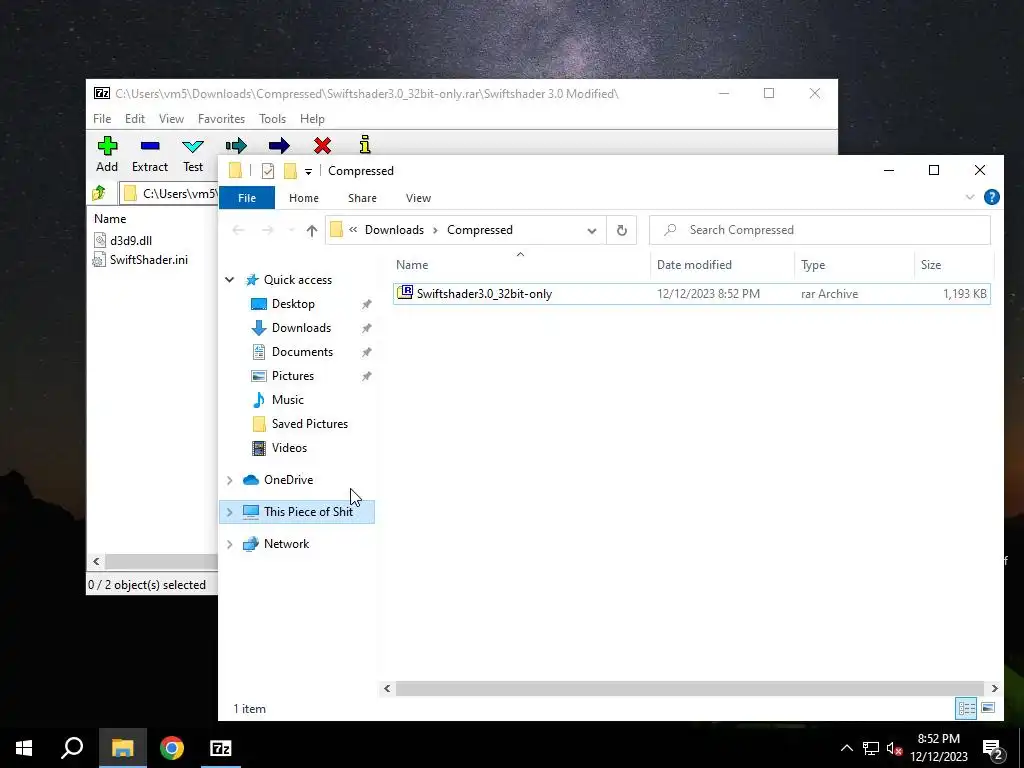
Task: Open the Recent locations dropdown arrow
Action: pyautogui.click(x=291, y=230)
